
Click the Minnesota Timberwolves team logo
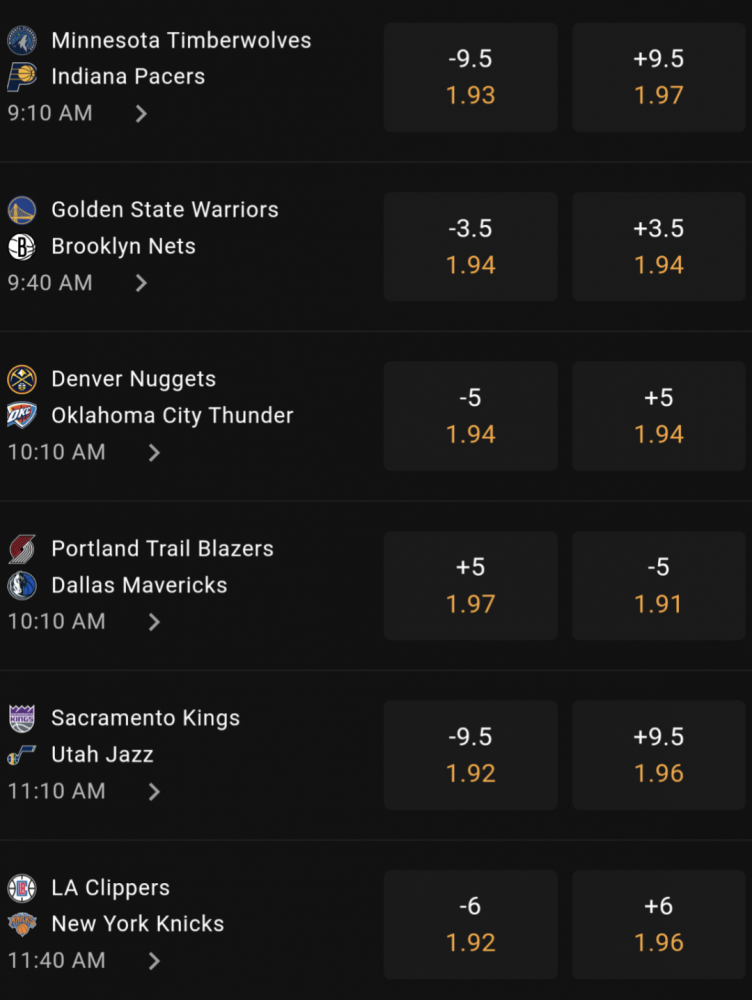[x=22, y=40]
